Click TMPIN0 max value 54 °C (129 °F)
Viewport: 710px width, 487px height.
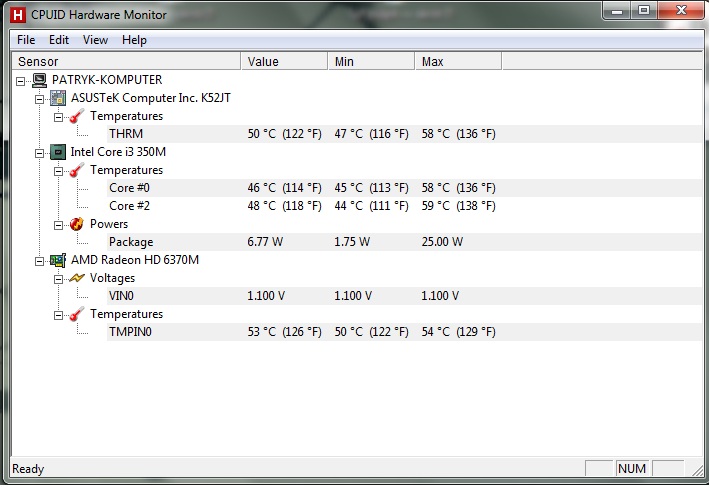[458, 332]
